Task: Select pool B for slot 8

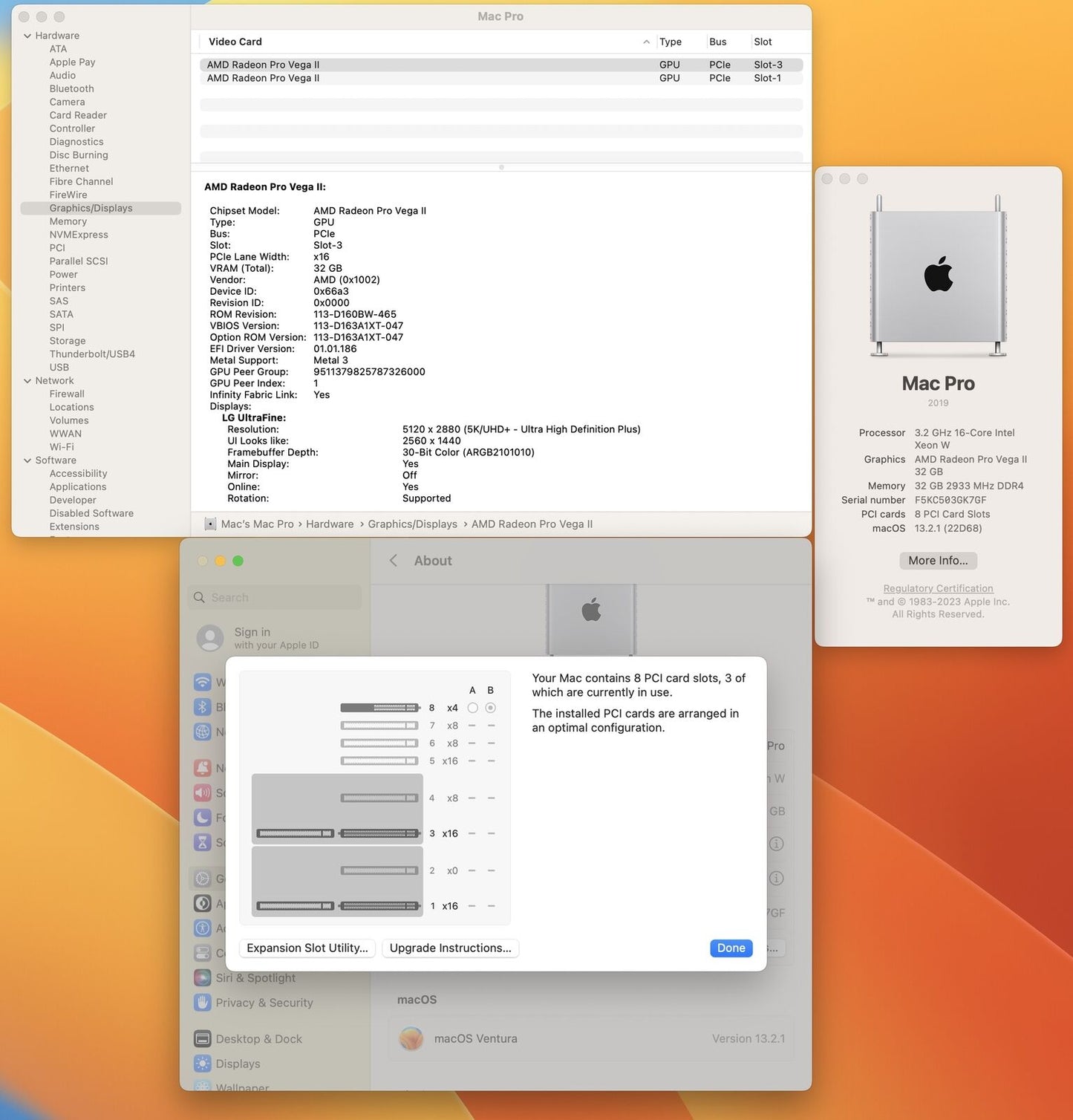Action: (490, 709)
